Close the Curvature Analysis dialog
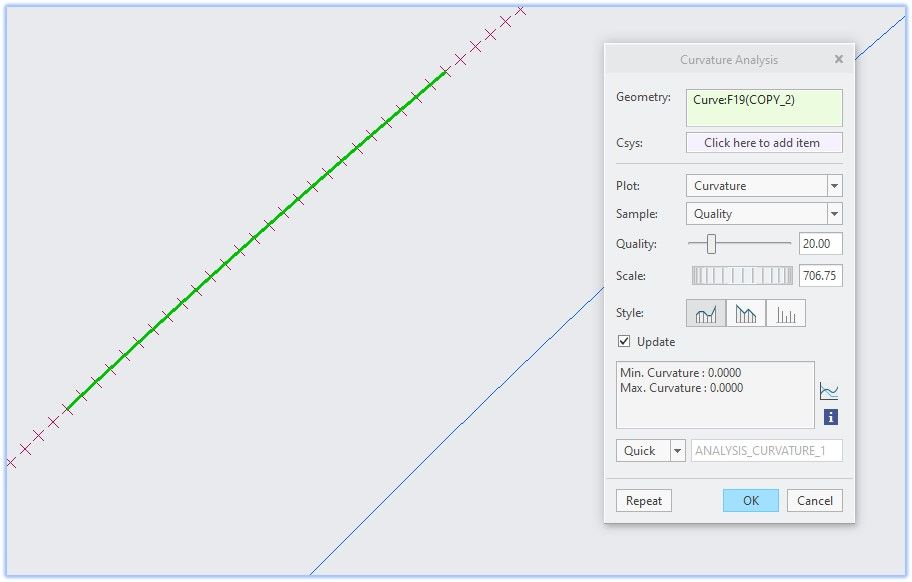This screenshot has height=582, width=912. click(838, 59)
